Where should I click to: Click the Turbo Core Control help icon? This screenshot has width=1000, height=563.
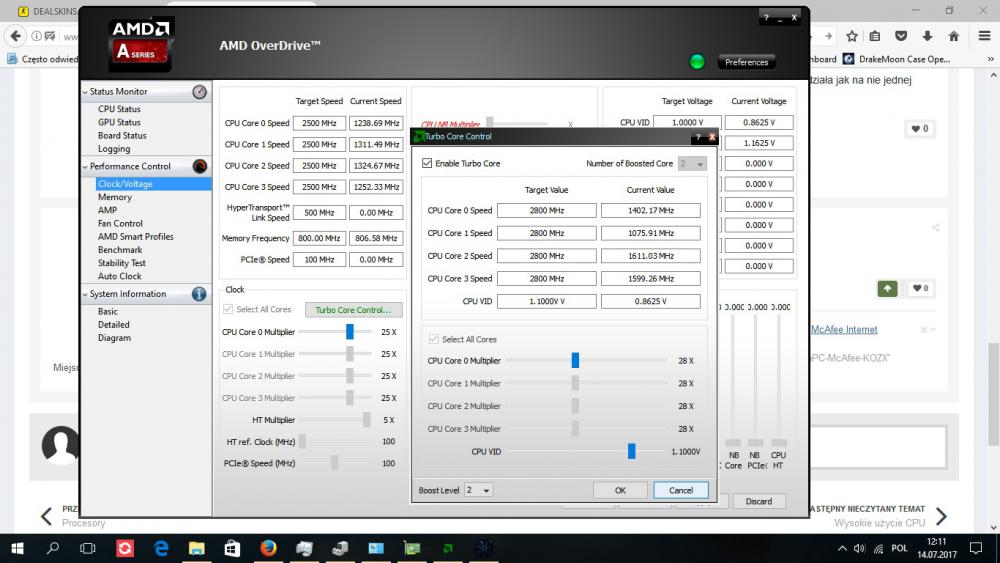698,136
